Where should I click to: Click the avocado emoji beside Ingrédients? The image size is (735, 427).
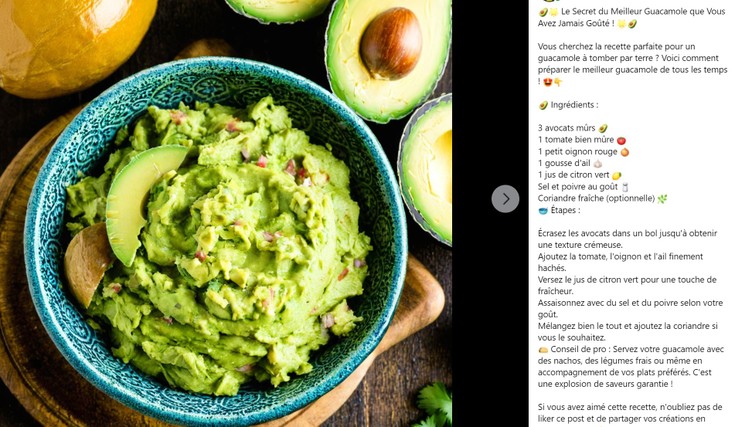543,105
